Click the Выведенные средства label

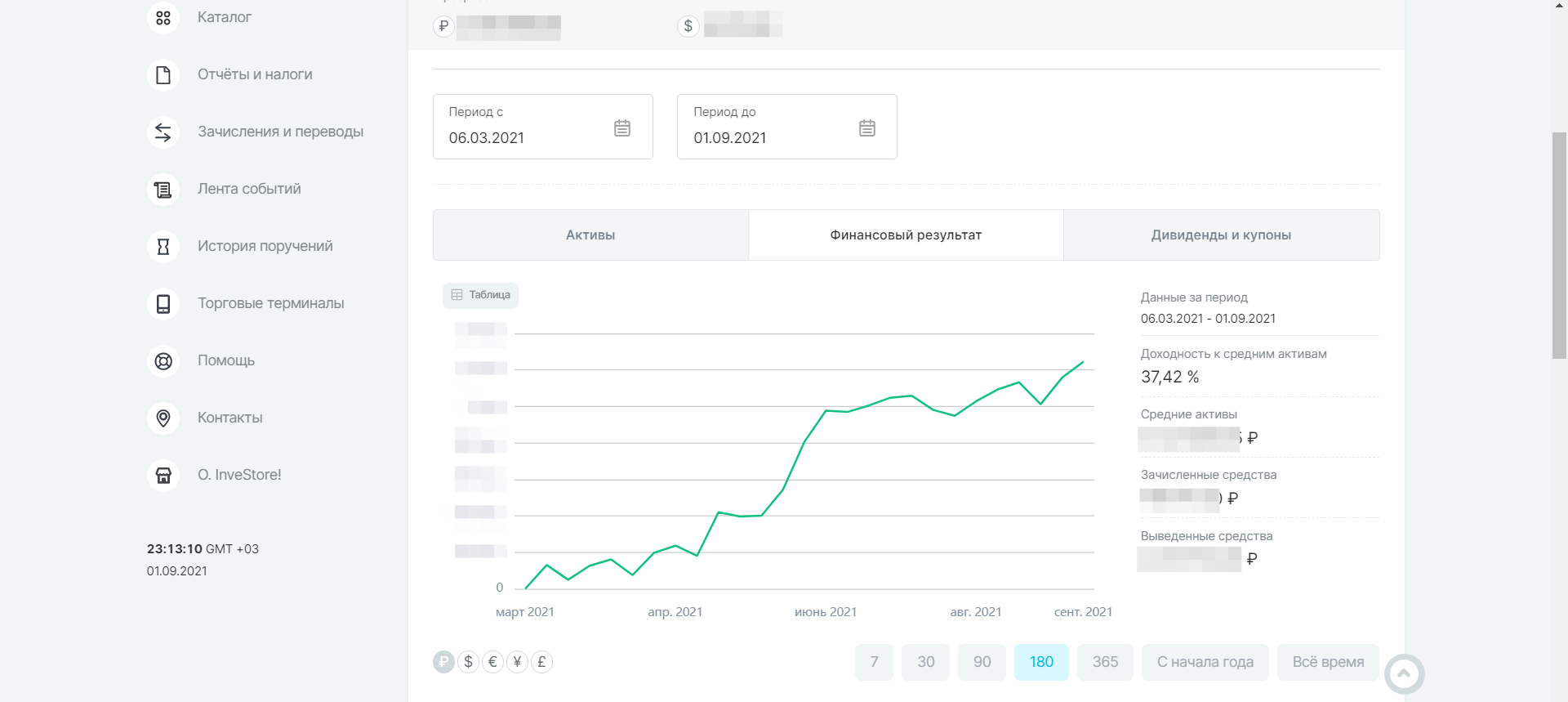pyautogui.click(x=1206, y=536)
